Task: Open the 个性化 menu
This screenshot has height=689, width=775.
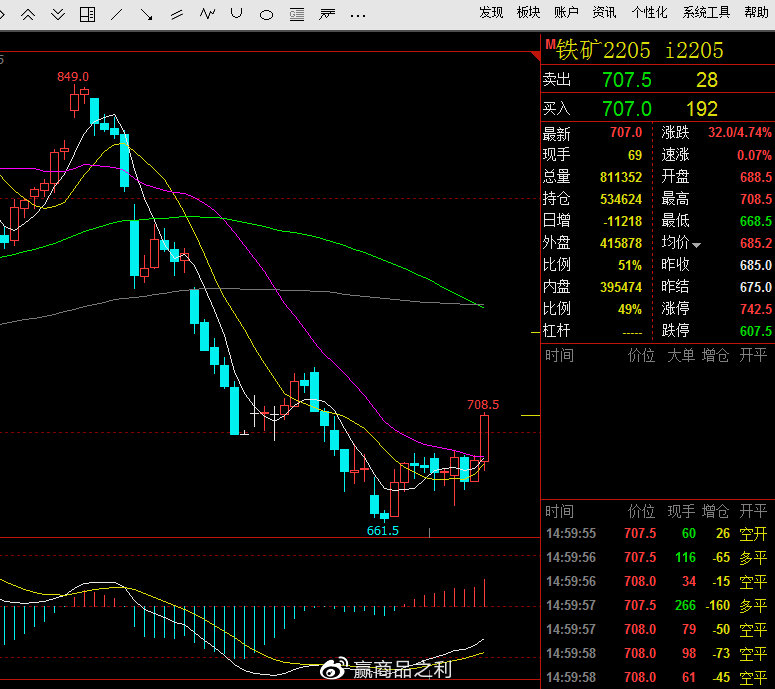Action: coord(649,13)
